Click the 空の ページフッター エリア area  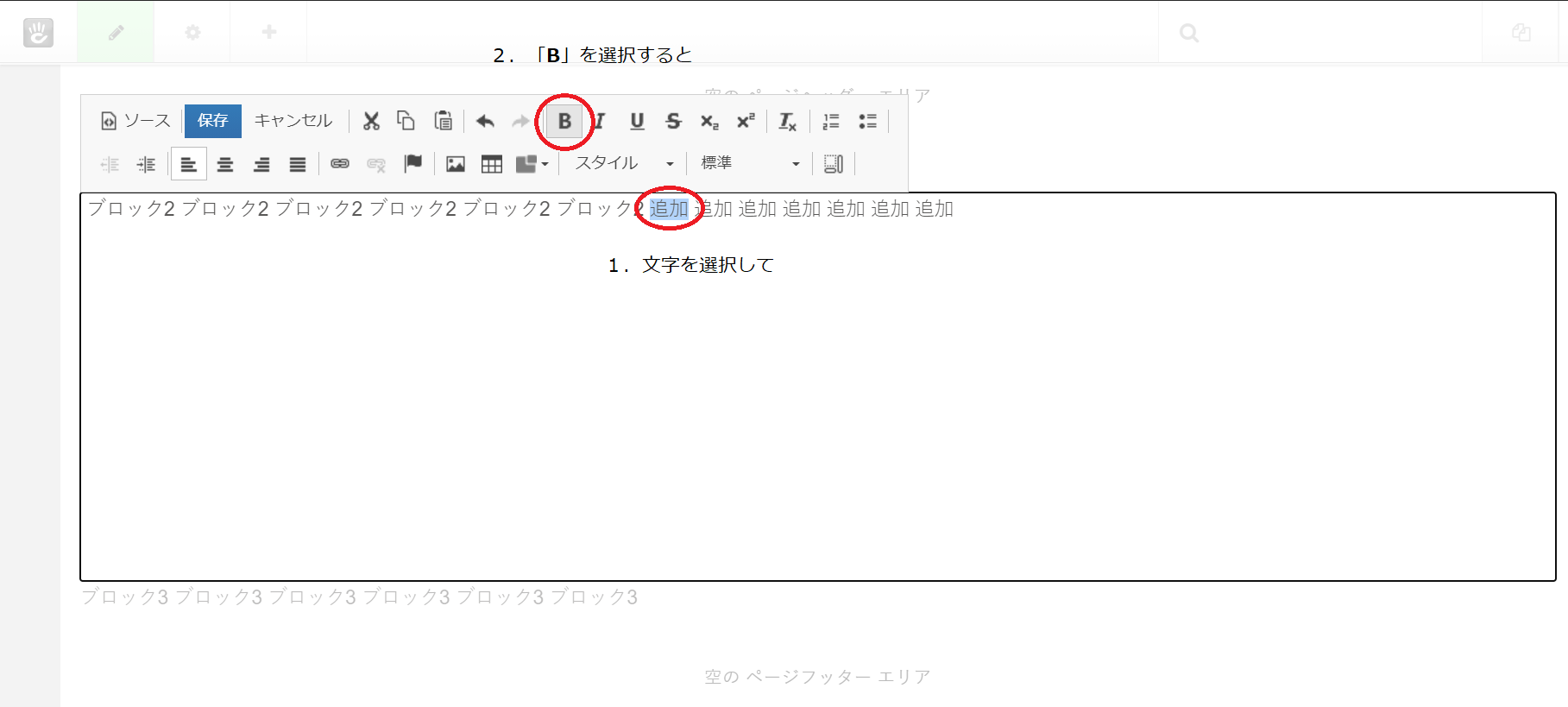[x=817, y=677]
